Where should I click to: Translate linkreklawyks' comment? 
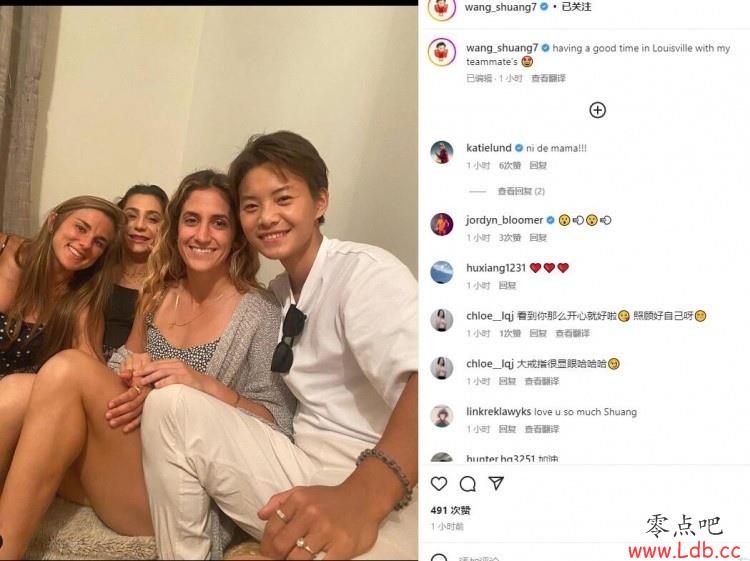[542, 429]
